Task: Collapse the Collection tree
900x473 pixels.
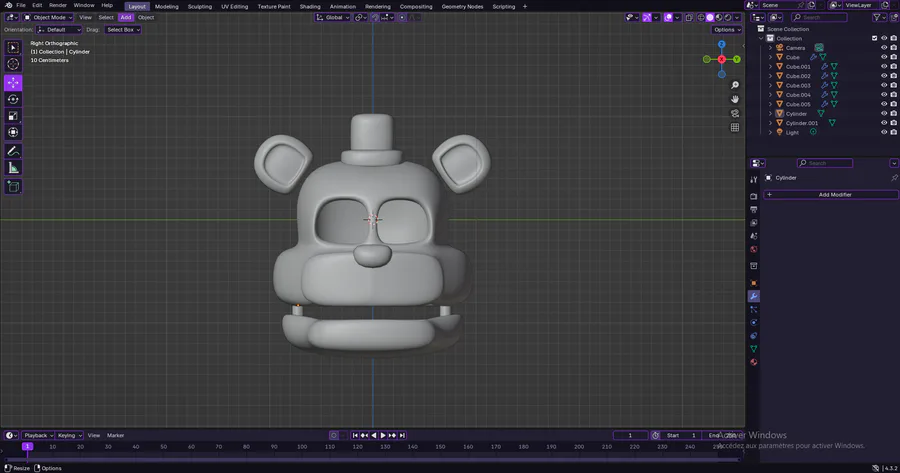Action: click(x=762, y=38)
